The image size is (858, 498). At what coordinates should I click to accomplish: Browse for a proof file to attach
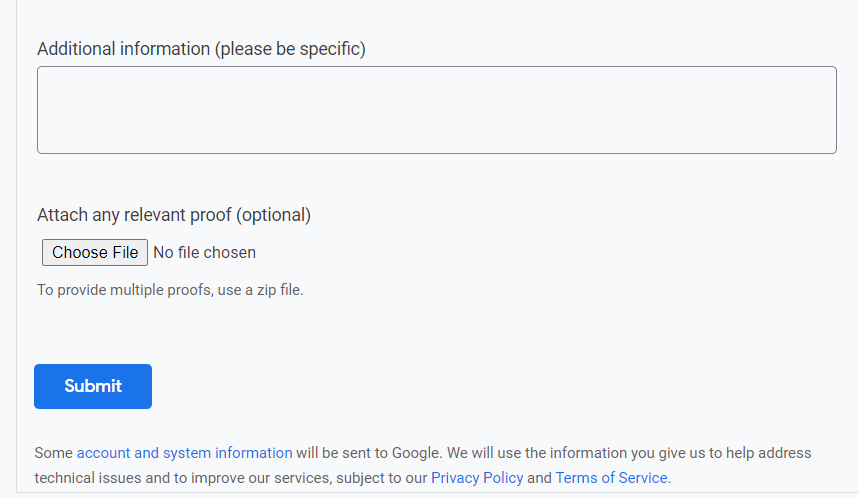[95, 252]
